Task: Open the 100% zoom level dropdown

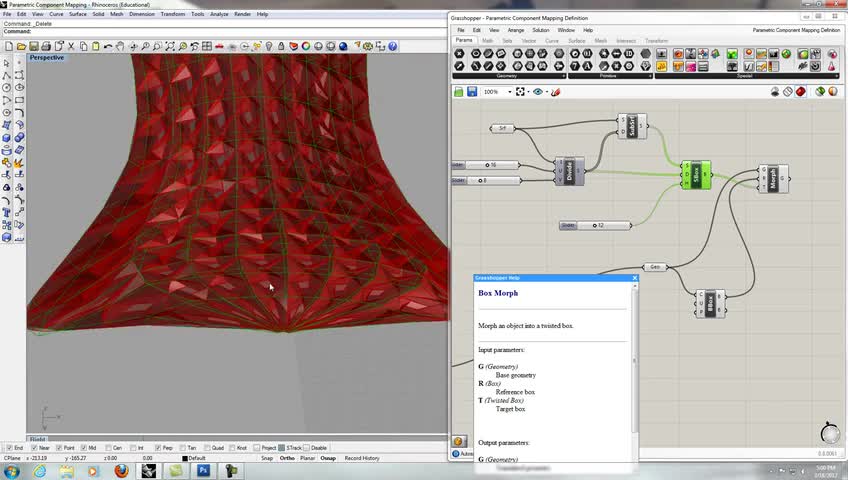Action: coord(509,92)
